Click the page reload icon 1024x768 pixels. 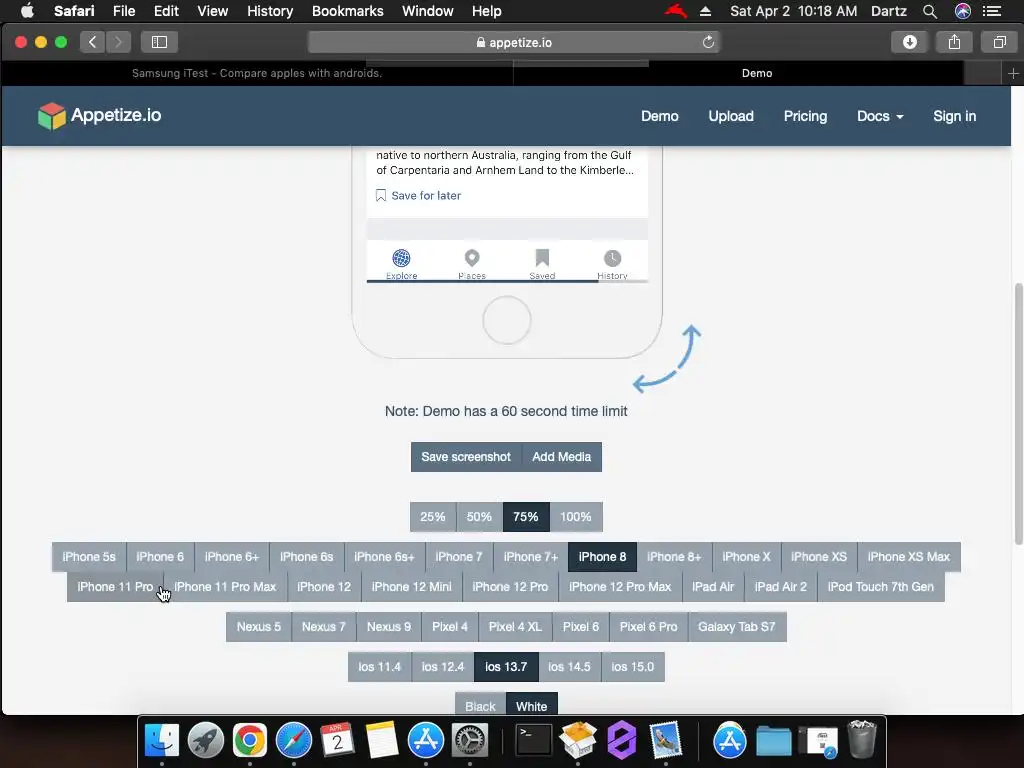[x=708, y=42]
